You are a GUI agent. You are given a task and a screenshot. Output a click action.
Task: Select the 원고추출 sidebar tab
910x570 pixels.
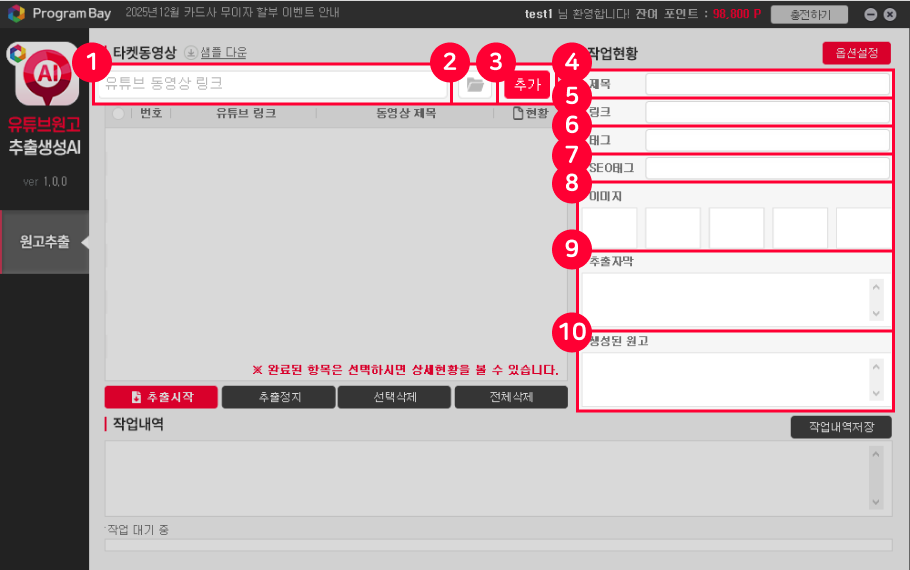coord(45,242)
